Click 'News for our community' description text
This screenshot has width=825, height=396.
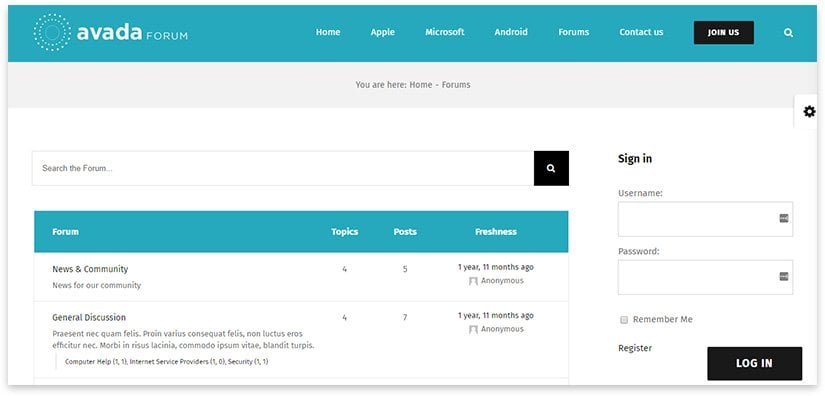(x=96, y=285)
